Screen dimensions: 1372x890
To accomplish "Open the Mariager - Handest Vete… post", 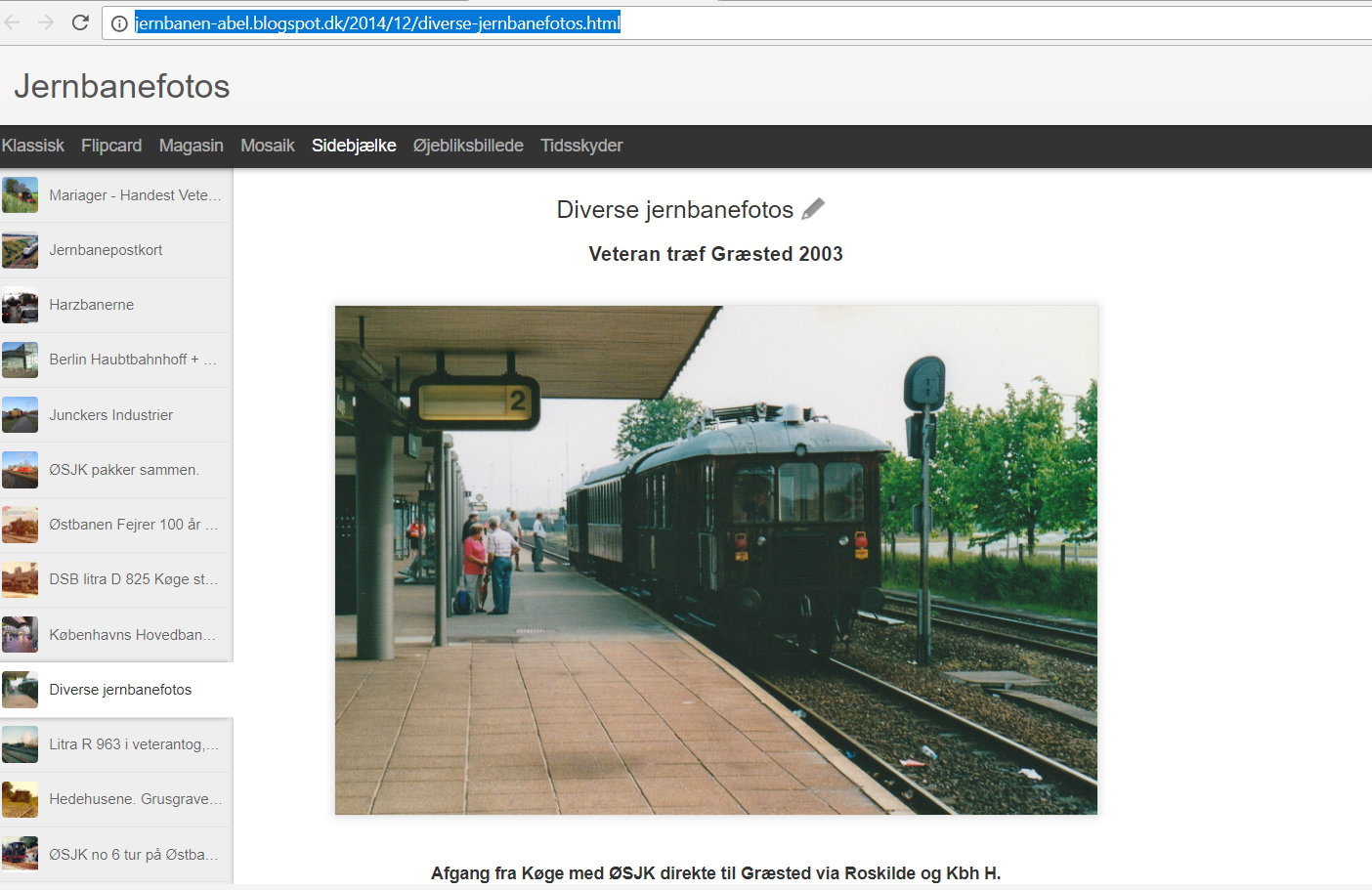I will click(116, 195).
